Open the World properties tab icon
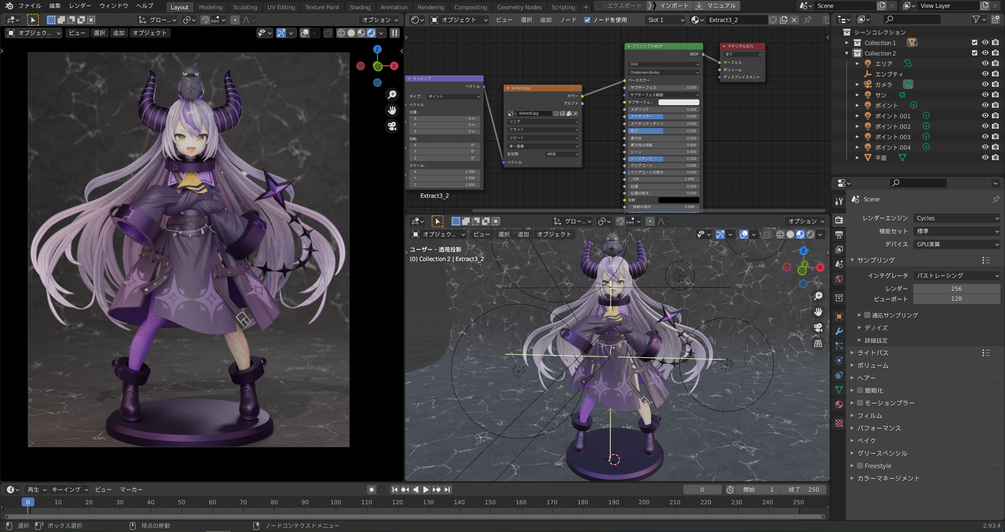 (839, 279)
